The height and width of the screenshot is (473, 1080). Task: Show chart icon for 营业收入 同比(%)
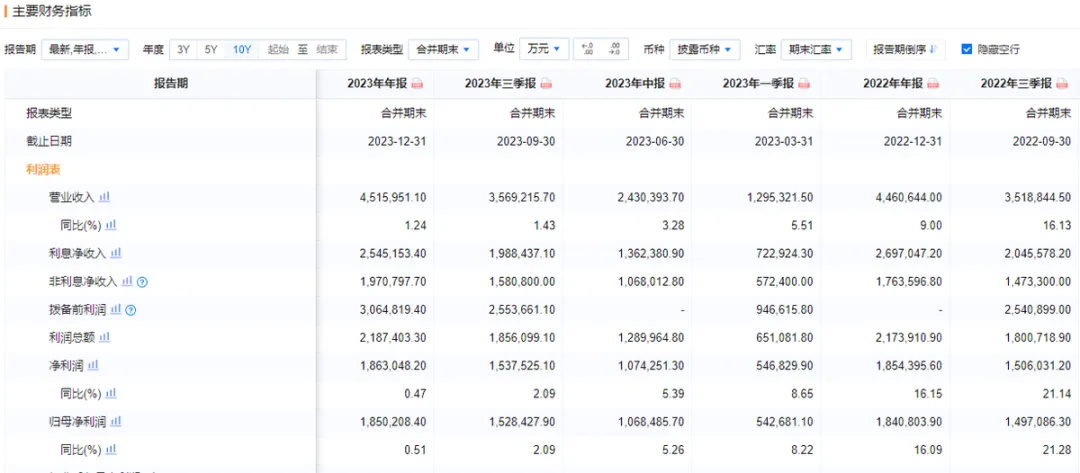click(x=111, y=224)
